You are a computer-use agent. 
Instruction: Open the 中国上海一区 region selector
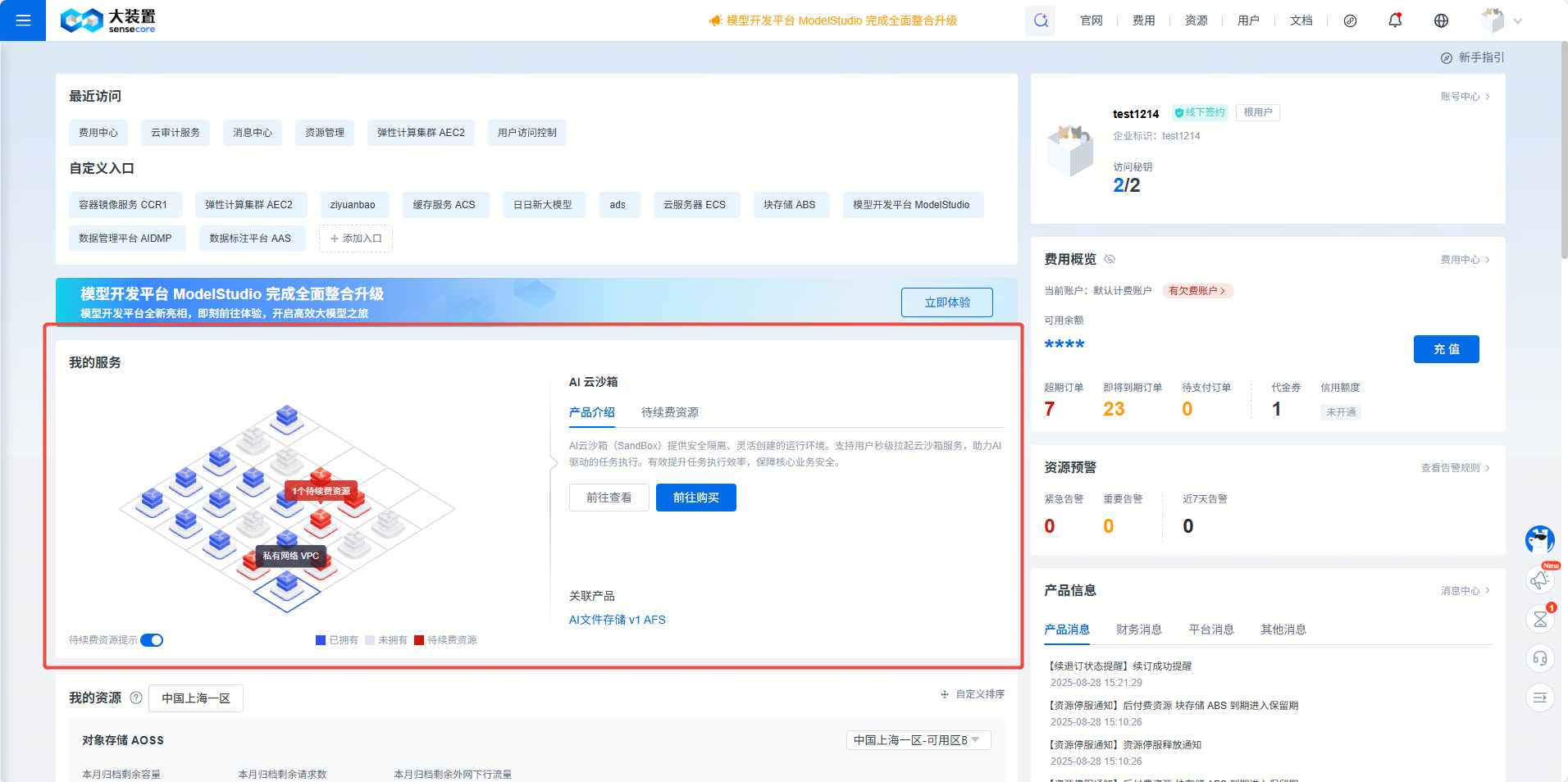tap(195, 698)
